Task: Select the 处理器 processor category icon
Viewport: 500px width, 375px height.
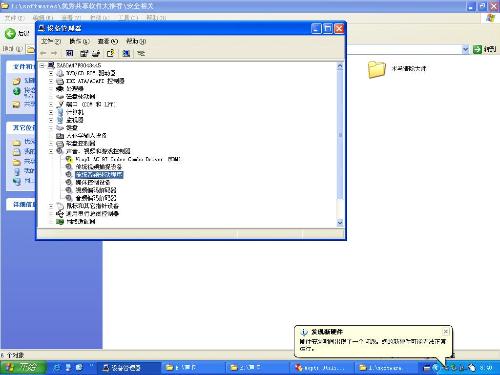Action: [x=60, y=89]
